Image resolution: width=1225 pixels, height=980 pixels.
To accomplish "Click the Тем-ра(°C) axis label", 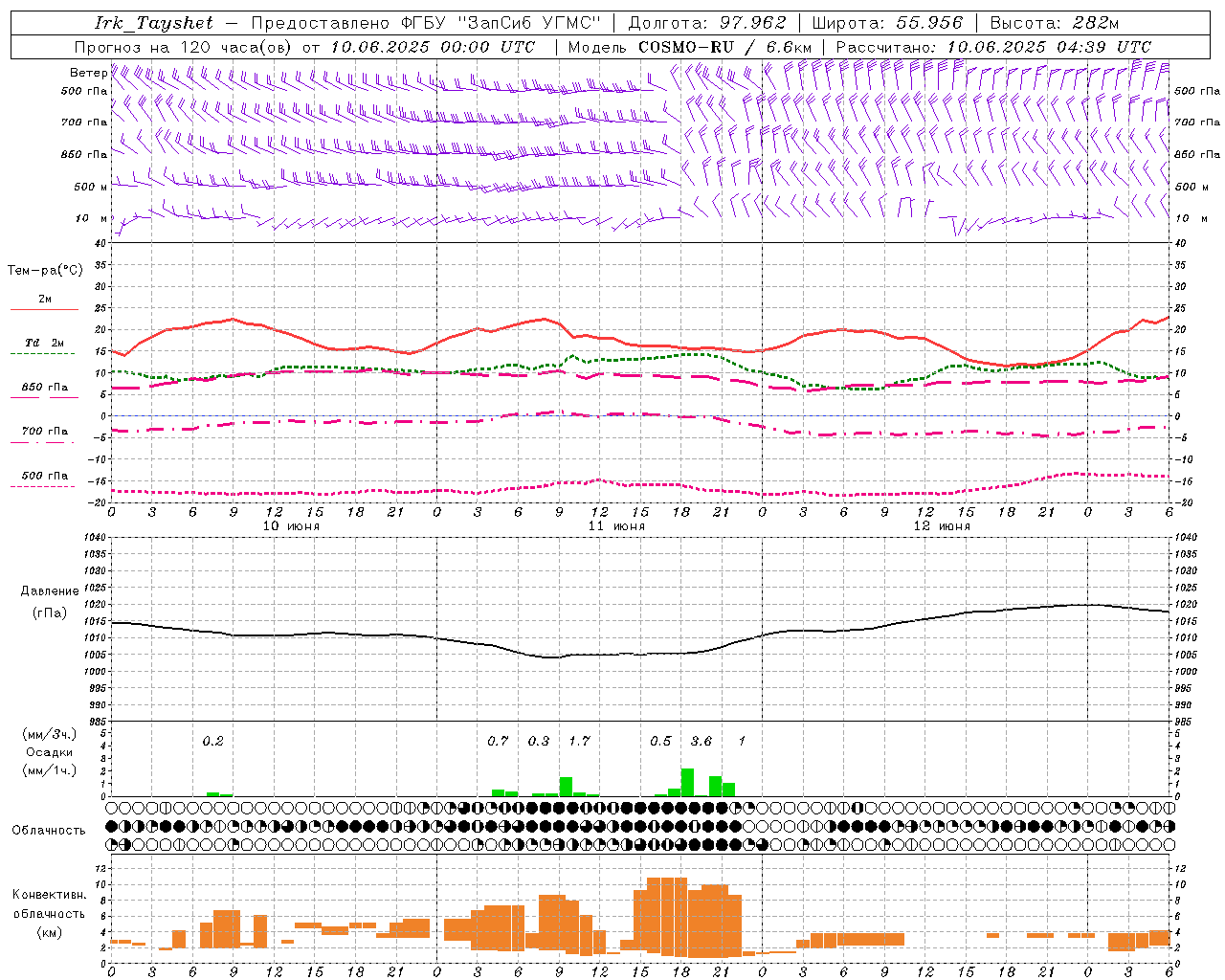I will pyautogui.click(x=45, y=271).
